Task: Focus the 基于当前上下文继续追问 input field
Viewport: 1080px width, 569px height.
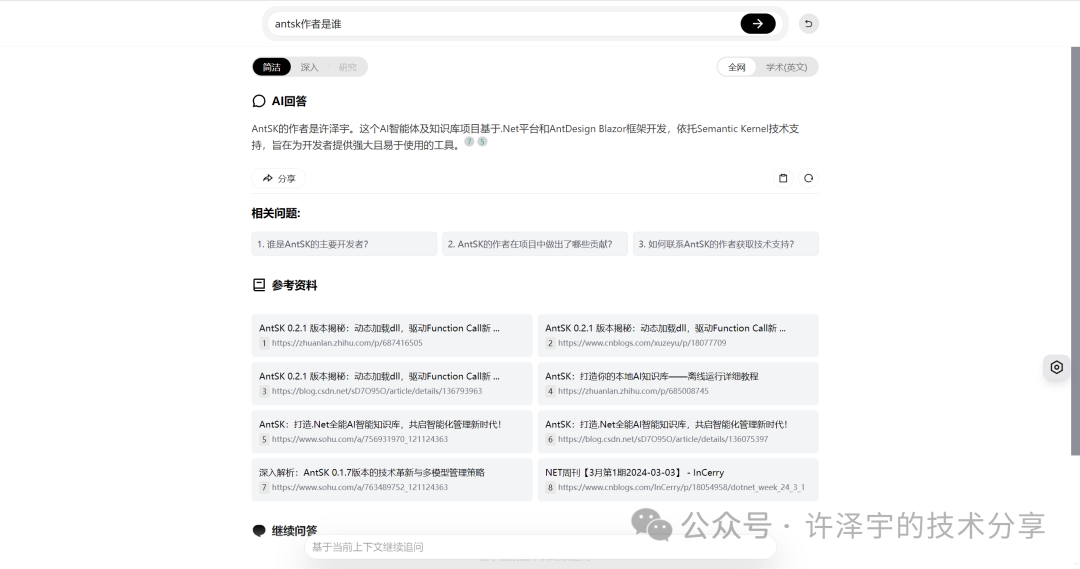Action: 540,547
